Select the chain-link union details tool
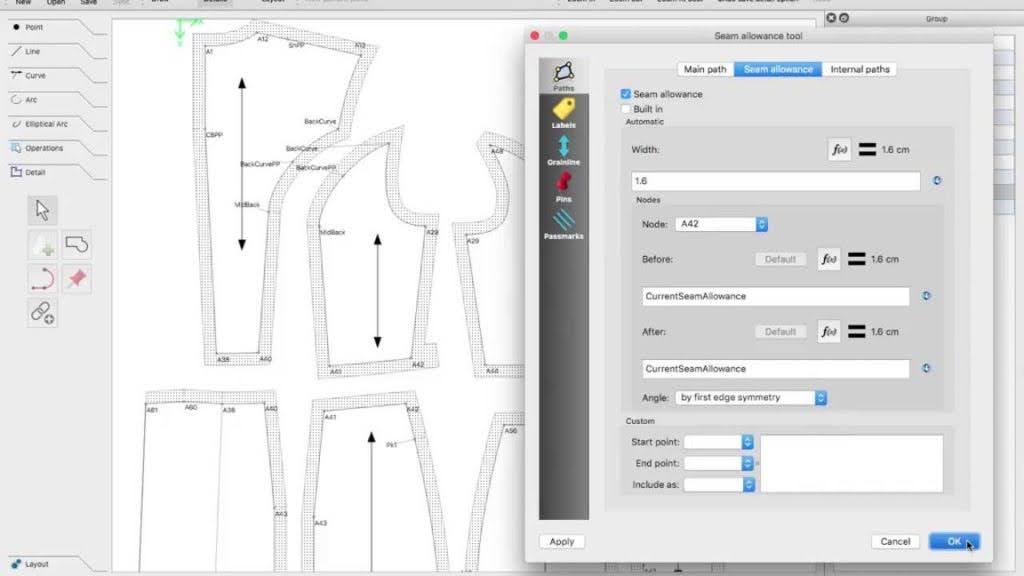The height and width of the screenshot is (576, 1024). [42, 313]
